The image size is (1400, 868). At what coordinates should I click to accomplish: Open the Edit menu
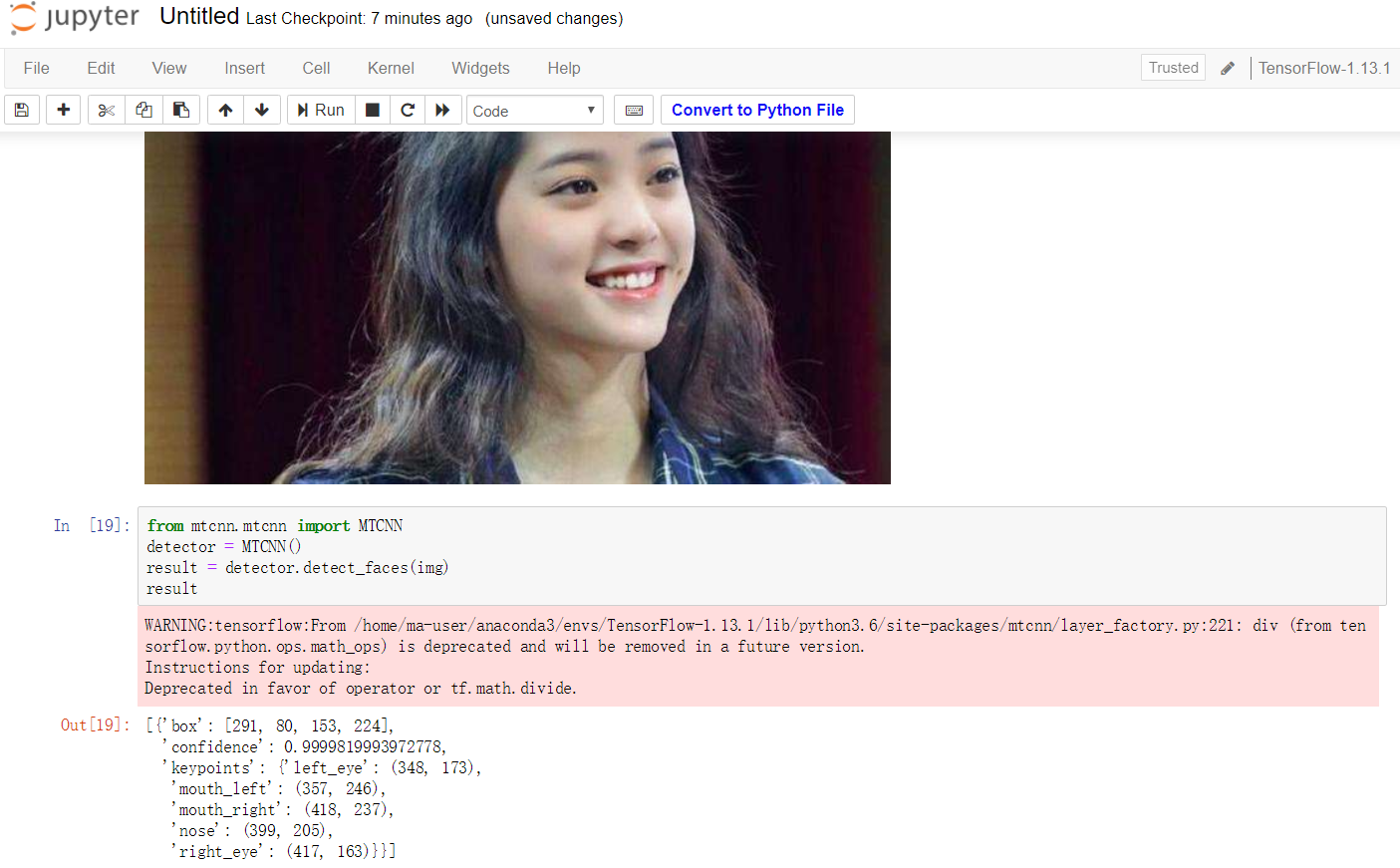pyautogui.click(x=101, y=68)
